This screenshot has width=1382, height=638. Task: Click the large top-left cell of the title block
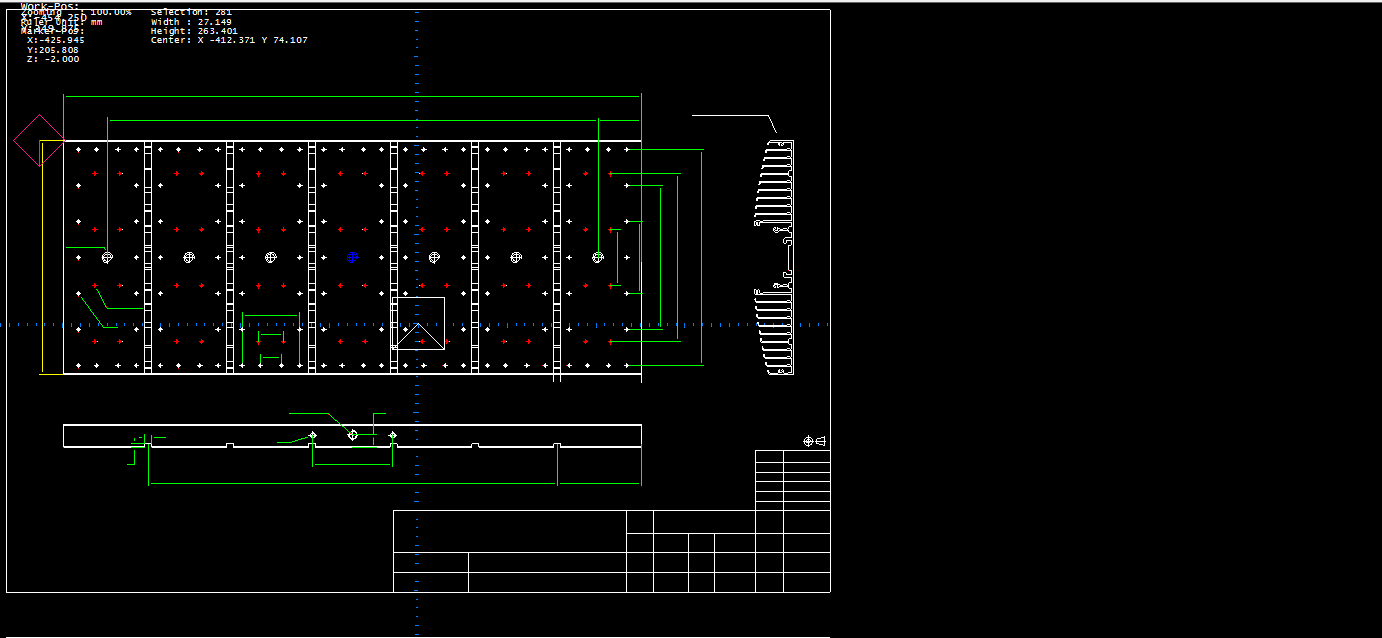509,530
